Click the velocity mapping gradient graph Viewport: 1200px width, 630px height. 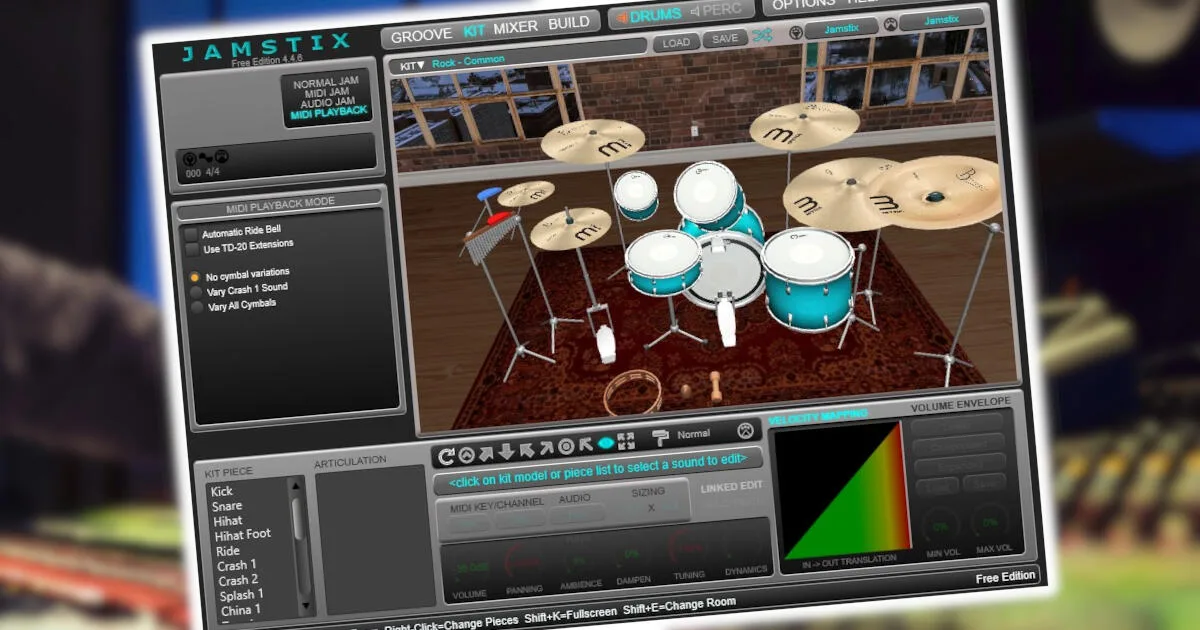coord(842,491)
